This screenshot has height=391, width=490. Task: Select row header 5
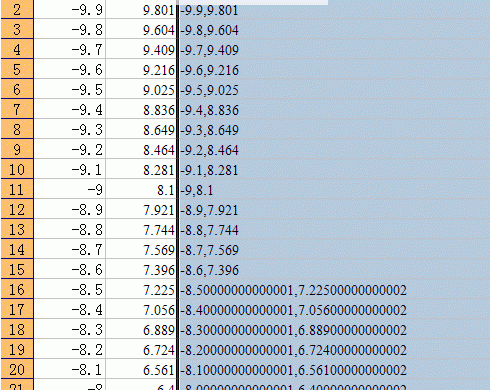coord(17,69)
